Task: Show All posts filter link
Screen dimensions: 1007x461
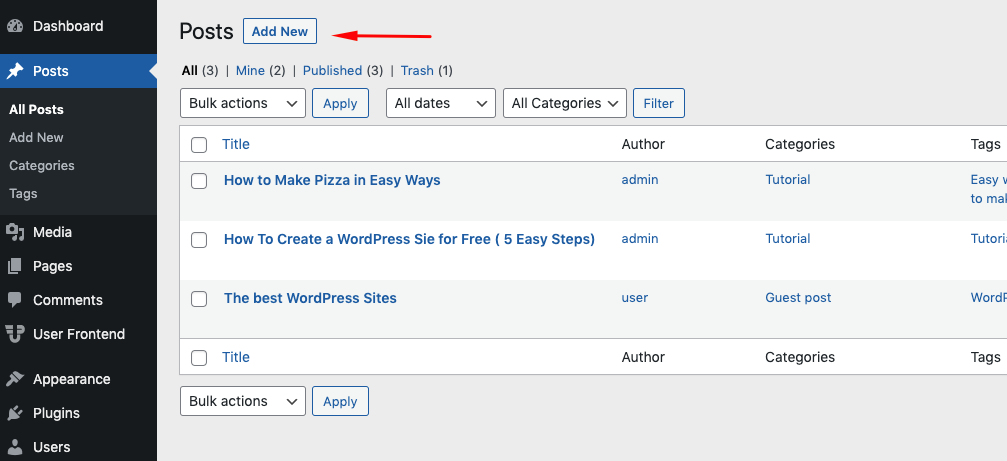Action: pyautogui.click(x=190, y=71)
